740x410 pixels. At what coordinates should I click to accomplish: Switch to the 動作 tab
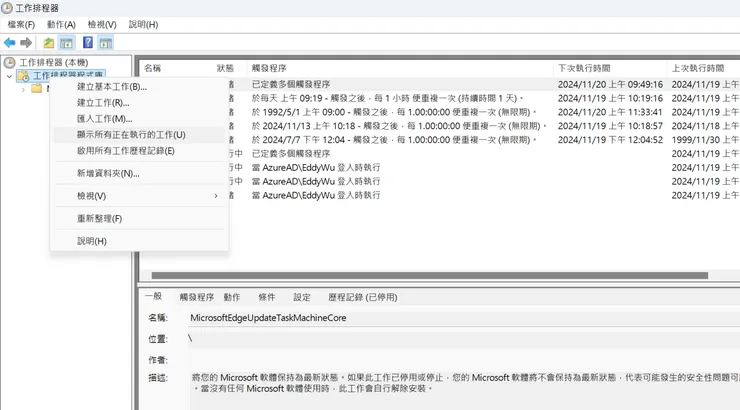coord(232,297)
